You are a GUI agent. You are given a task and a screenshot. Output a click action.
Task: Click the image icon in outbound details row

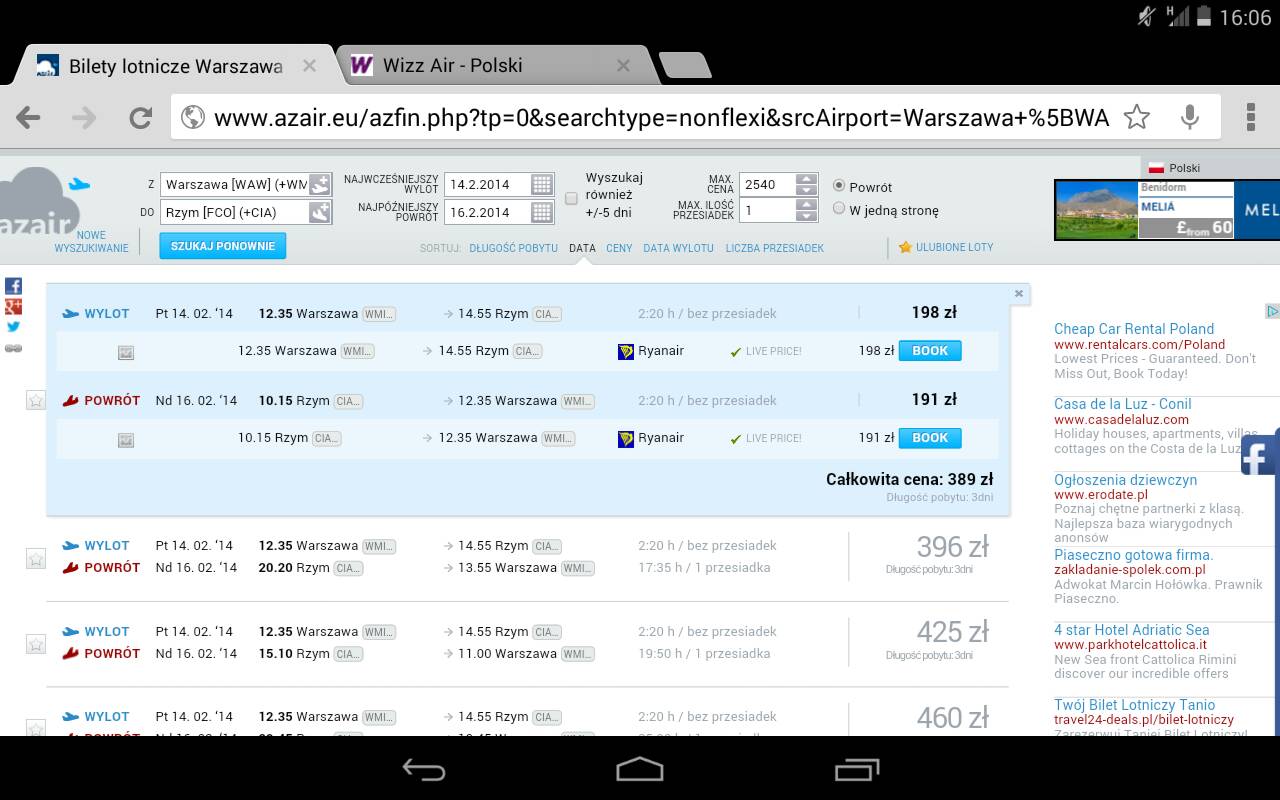tap(126, 352)
